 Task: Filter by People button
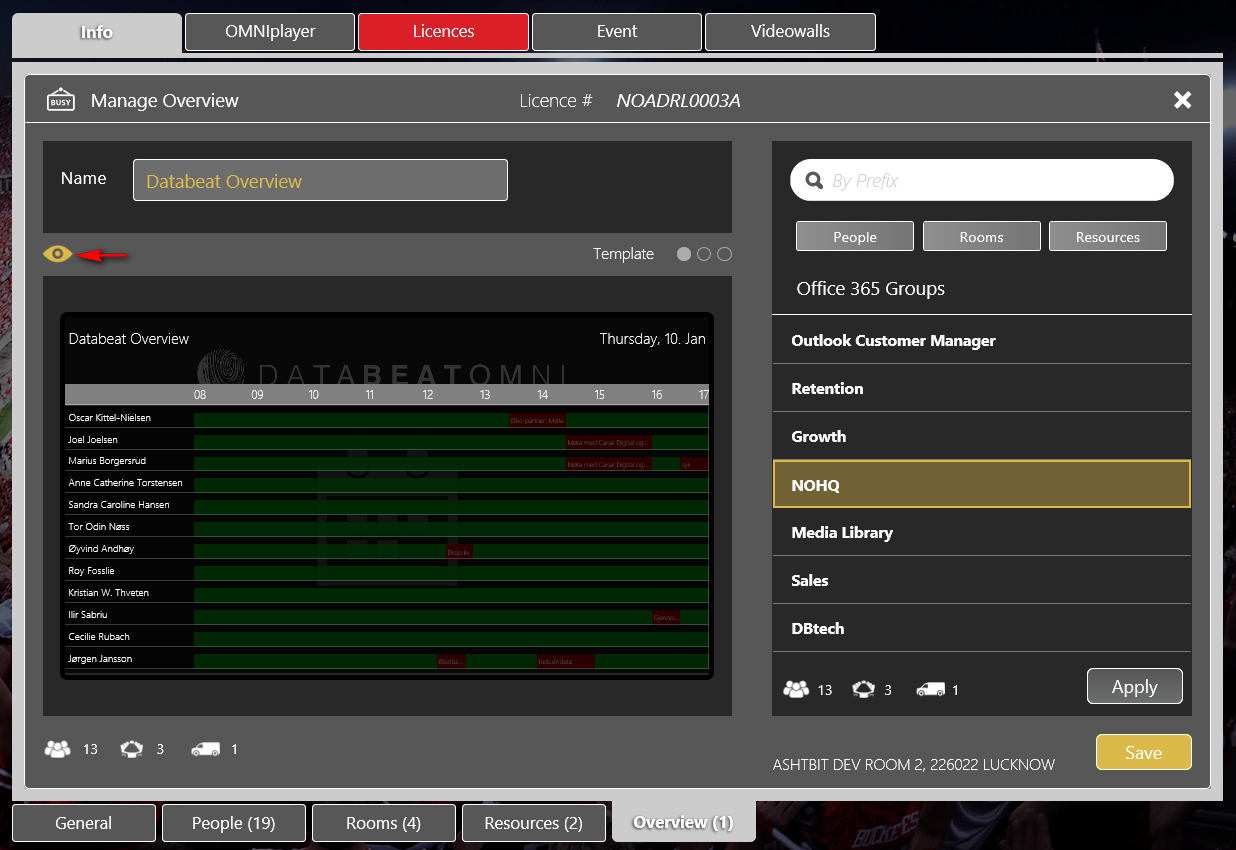tap(855, 236)
